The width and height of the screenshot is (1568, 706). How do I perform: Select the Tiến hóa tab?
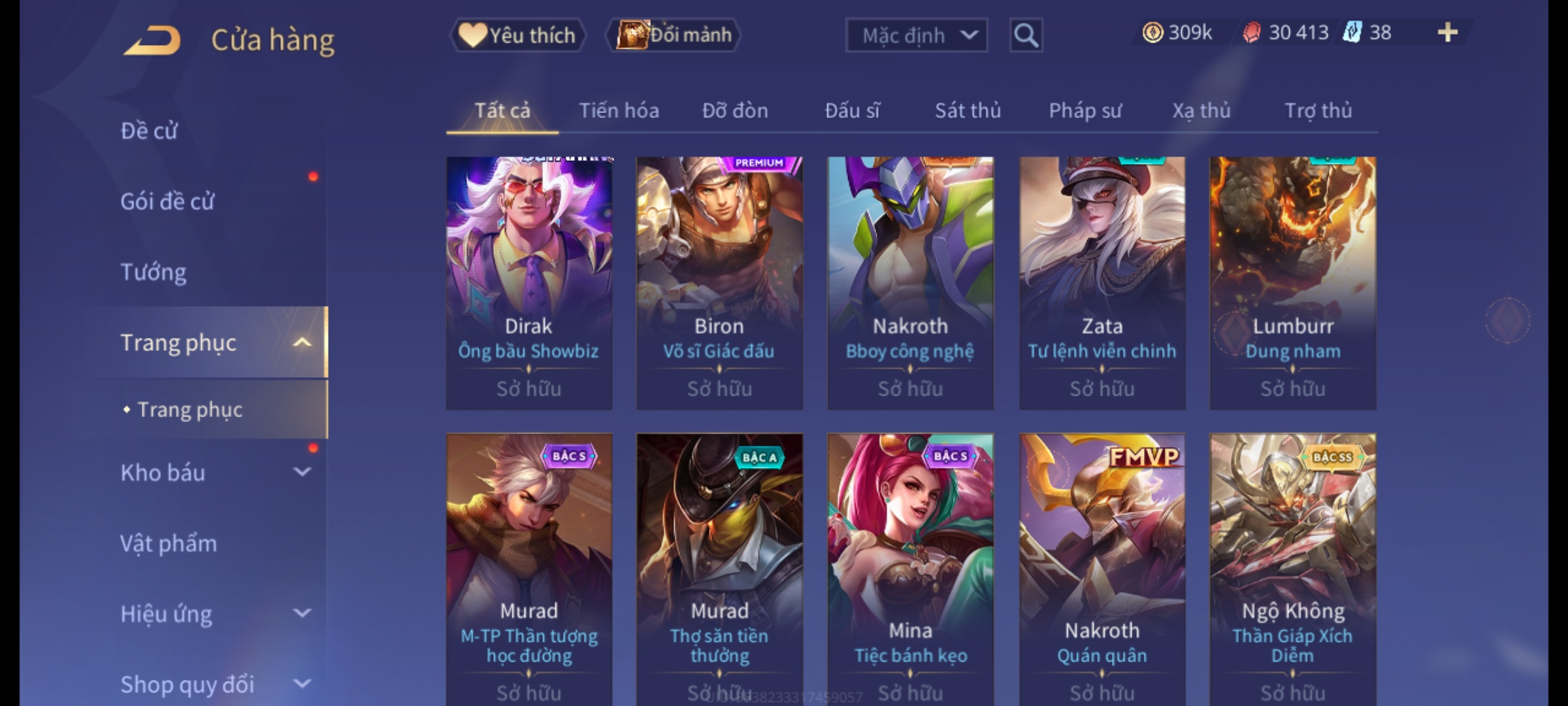(619, 110)
